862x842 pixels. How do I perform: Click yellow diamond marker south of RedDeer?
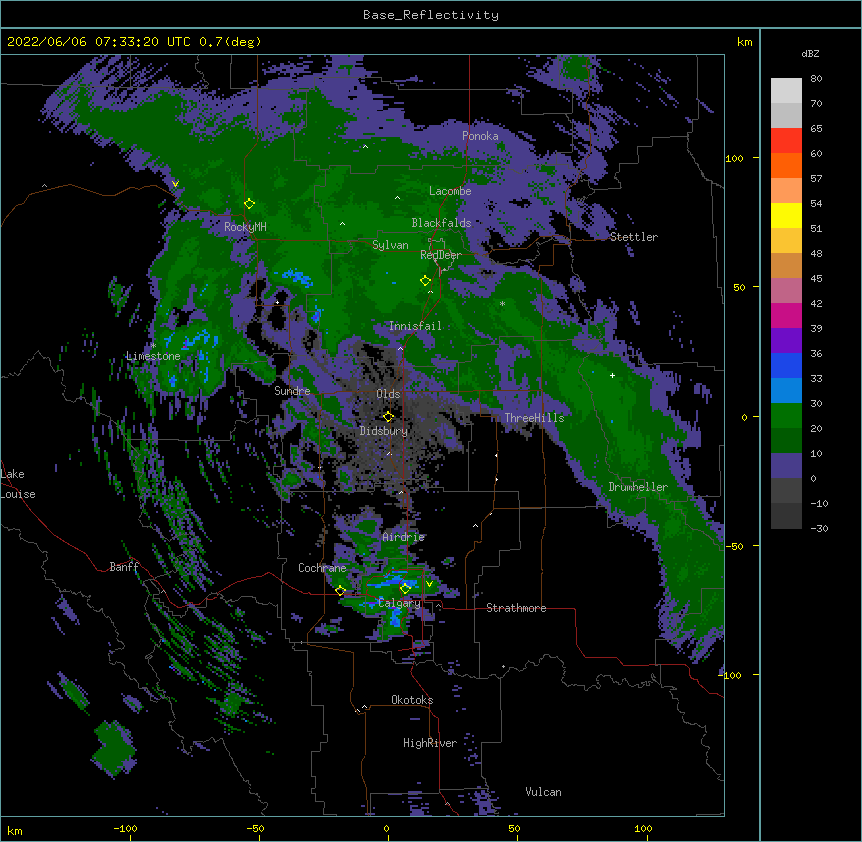(x=426, y=281)
